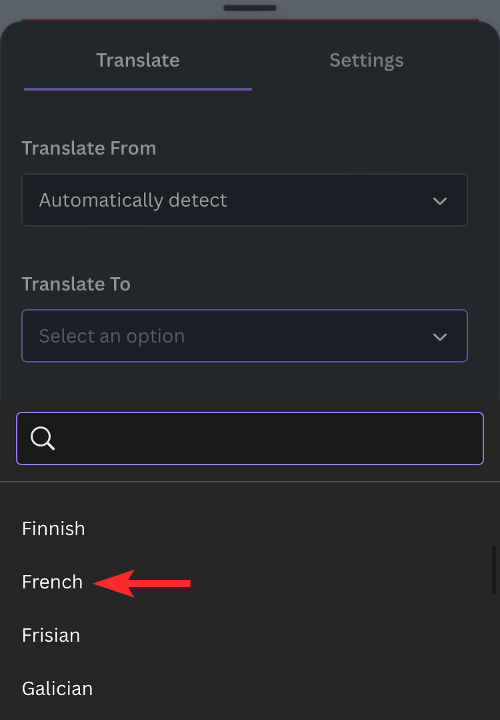Click the purple underline beneath Translate tab
Image resolution: width=500 pixels, height=720 pixels.
(138, 89)
